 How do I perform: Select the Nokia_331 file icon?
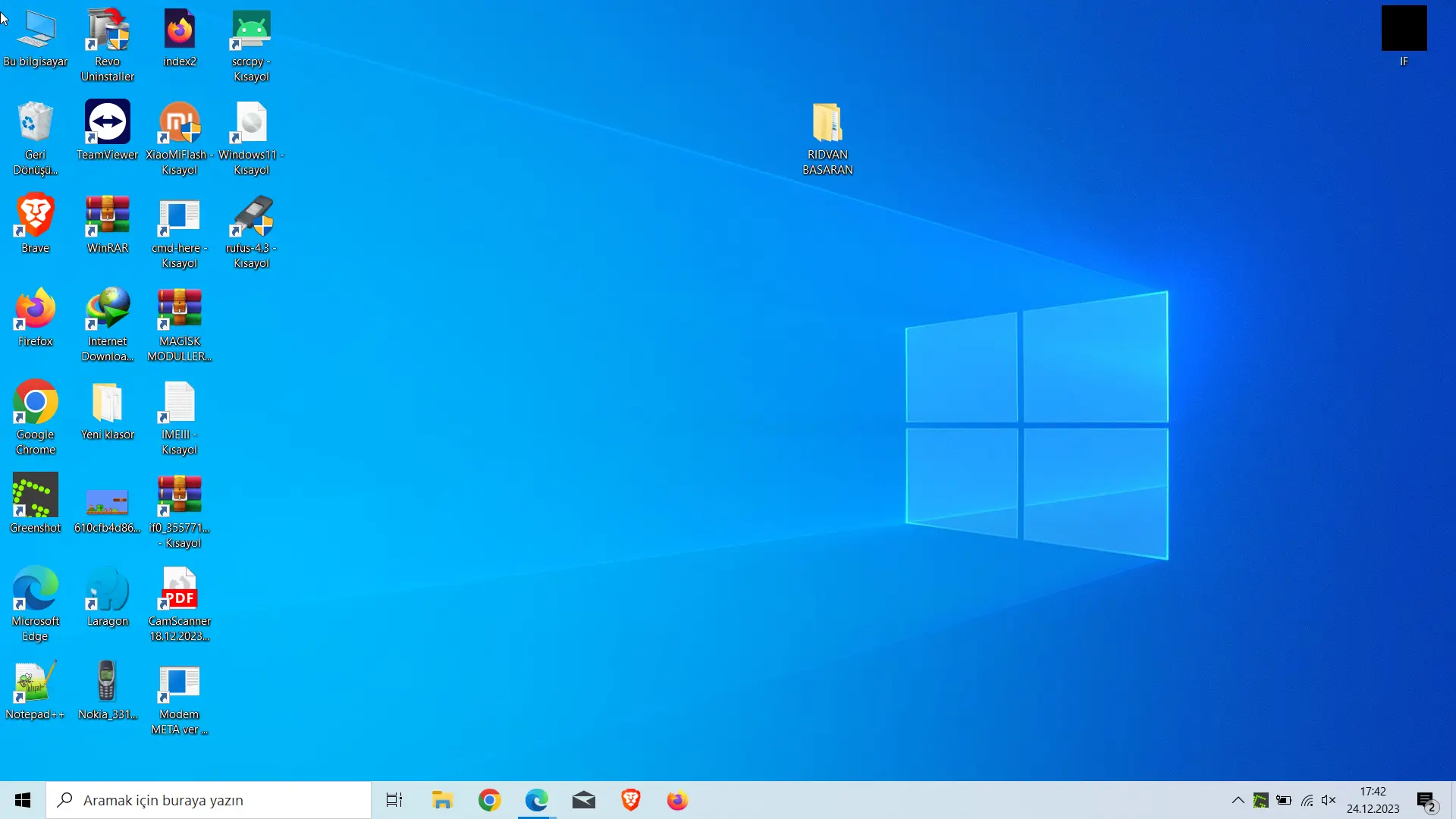108,691
